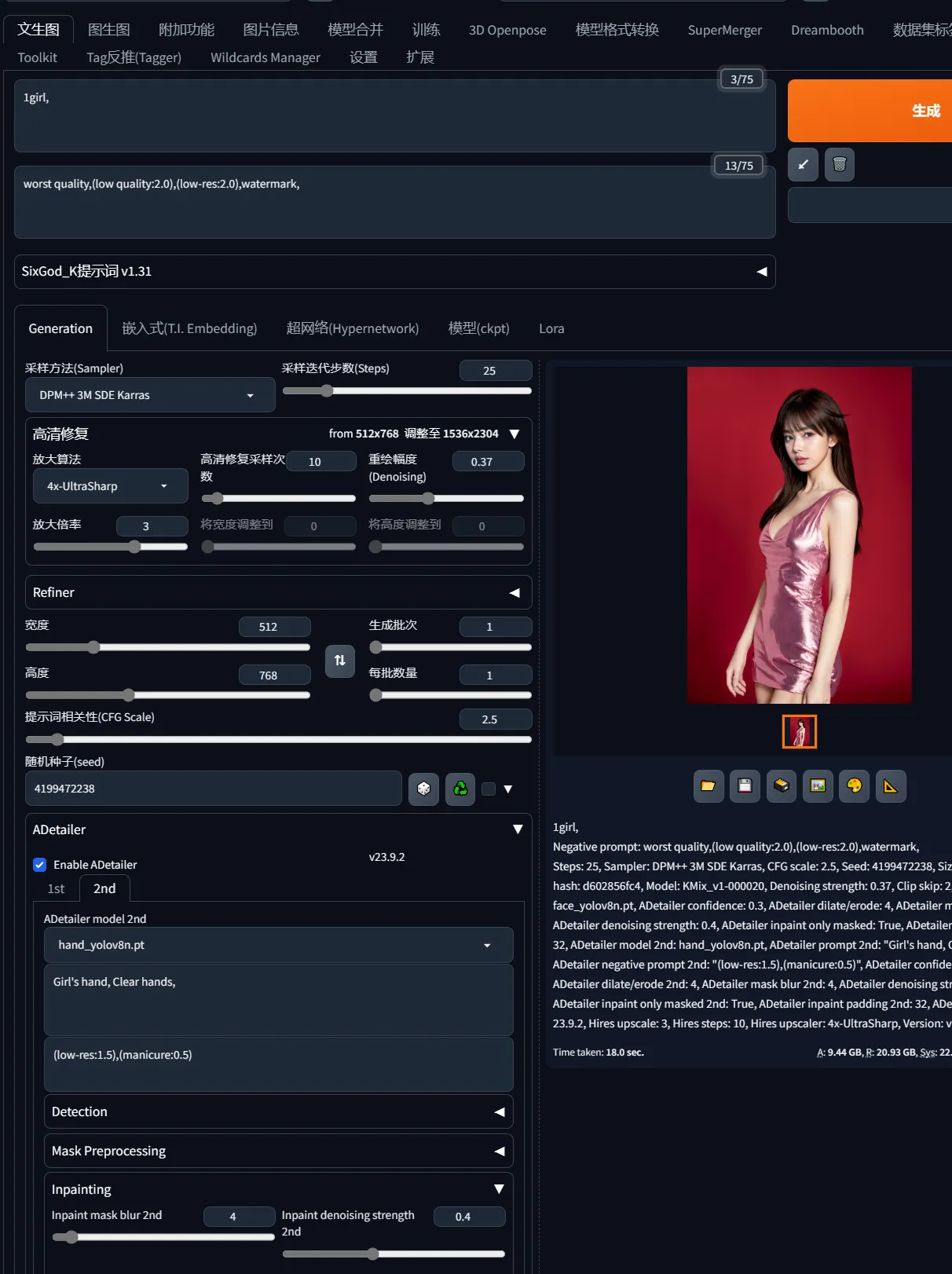The image size is (952, 1274).
Task: Click the orange 生成 generate button
Action: (870, 111)
